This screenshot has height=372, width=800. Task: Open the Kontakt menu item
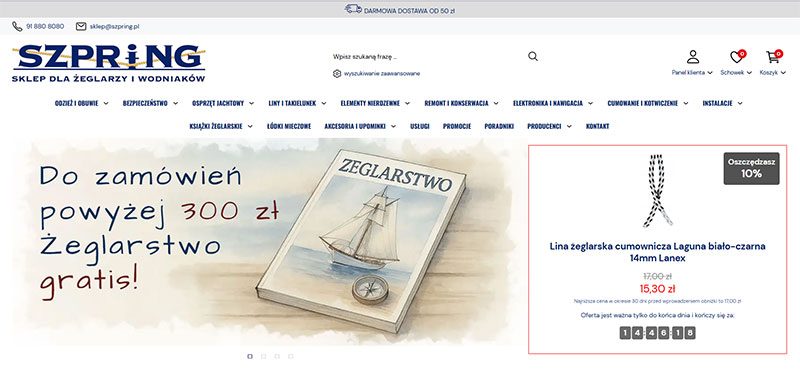(x=597, y=126)
